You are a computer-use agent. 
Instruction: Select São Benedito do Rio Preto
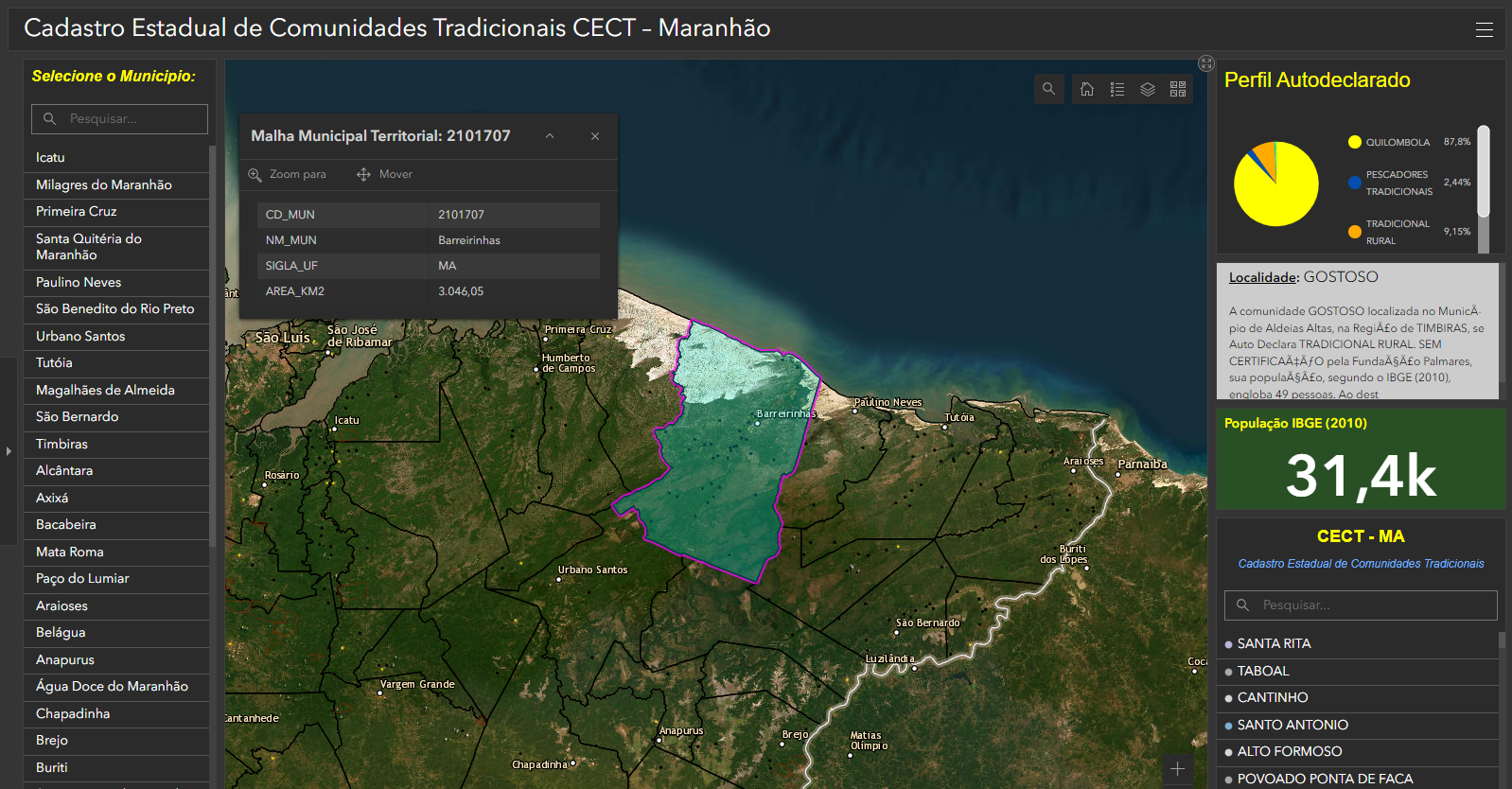click(x=115, y=309)
